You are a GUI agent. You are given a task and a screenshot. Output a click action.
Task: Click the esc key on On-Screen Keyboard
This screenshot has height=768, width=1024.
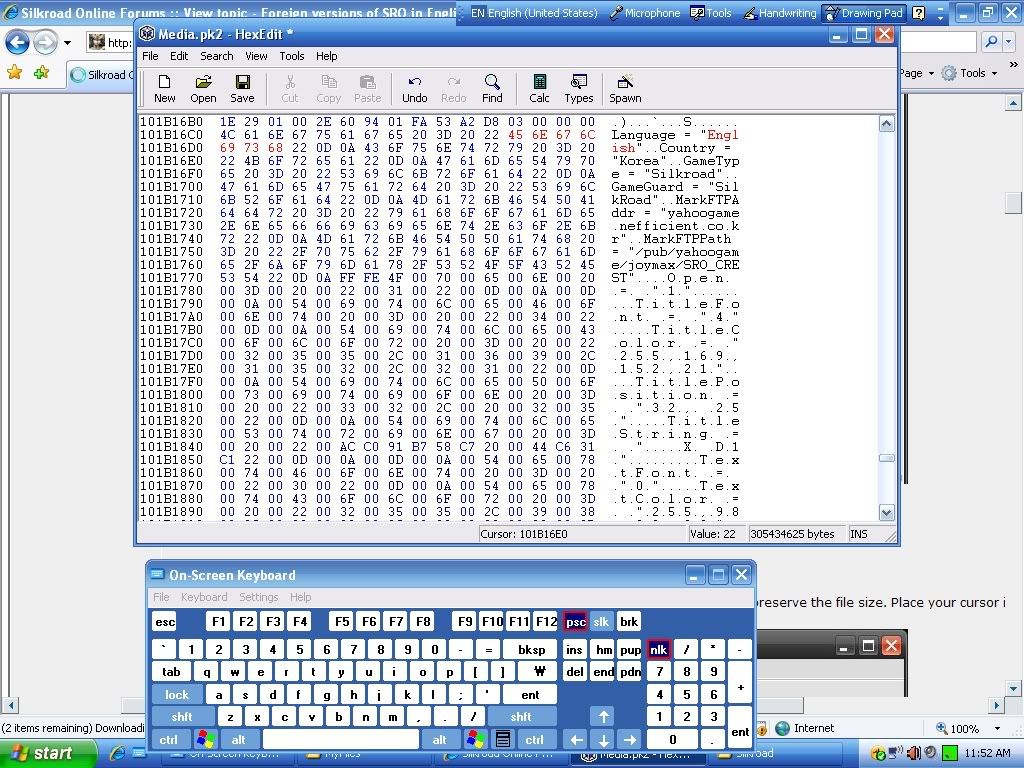pos(165,622)
